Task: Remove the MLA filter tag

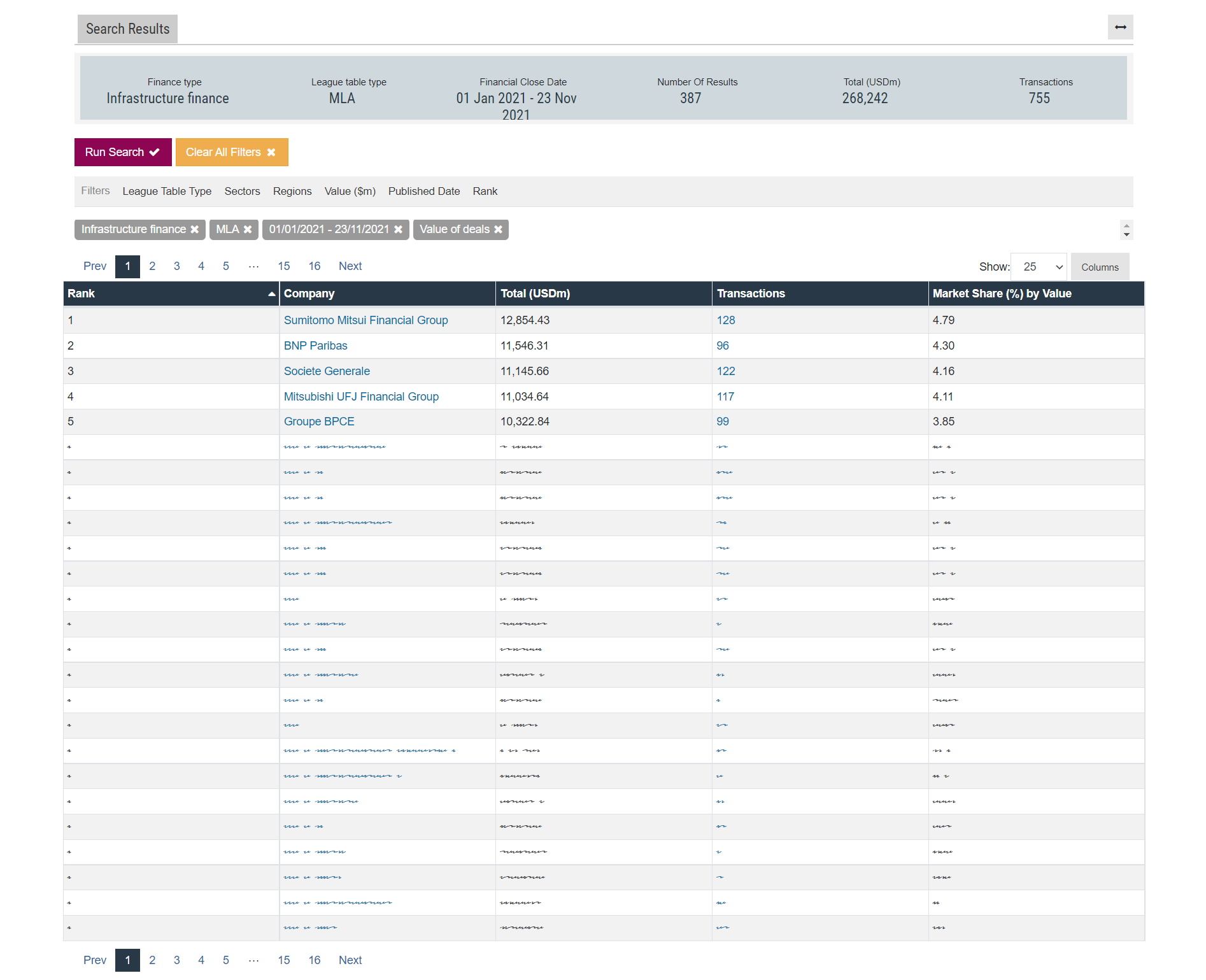Action: click(x=248, y=229)
